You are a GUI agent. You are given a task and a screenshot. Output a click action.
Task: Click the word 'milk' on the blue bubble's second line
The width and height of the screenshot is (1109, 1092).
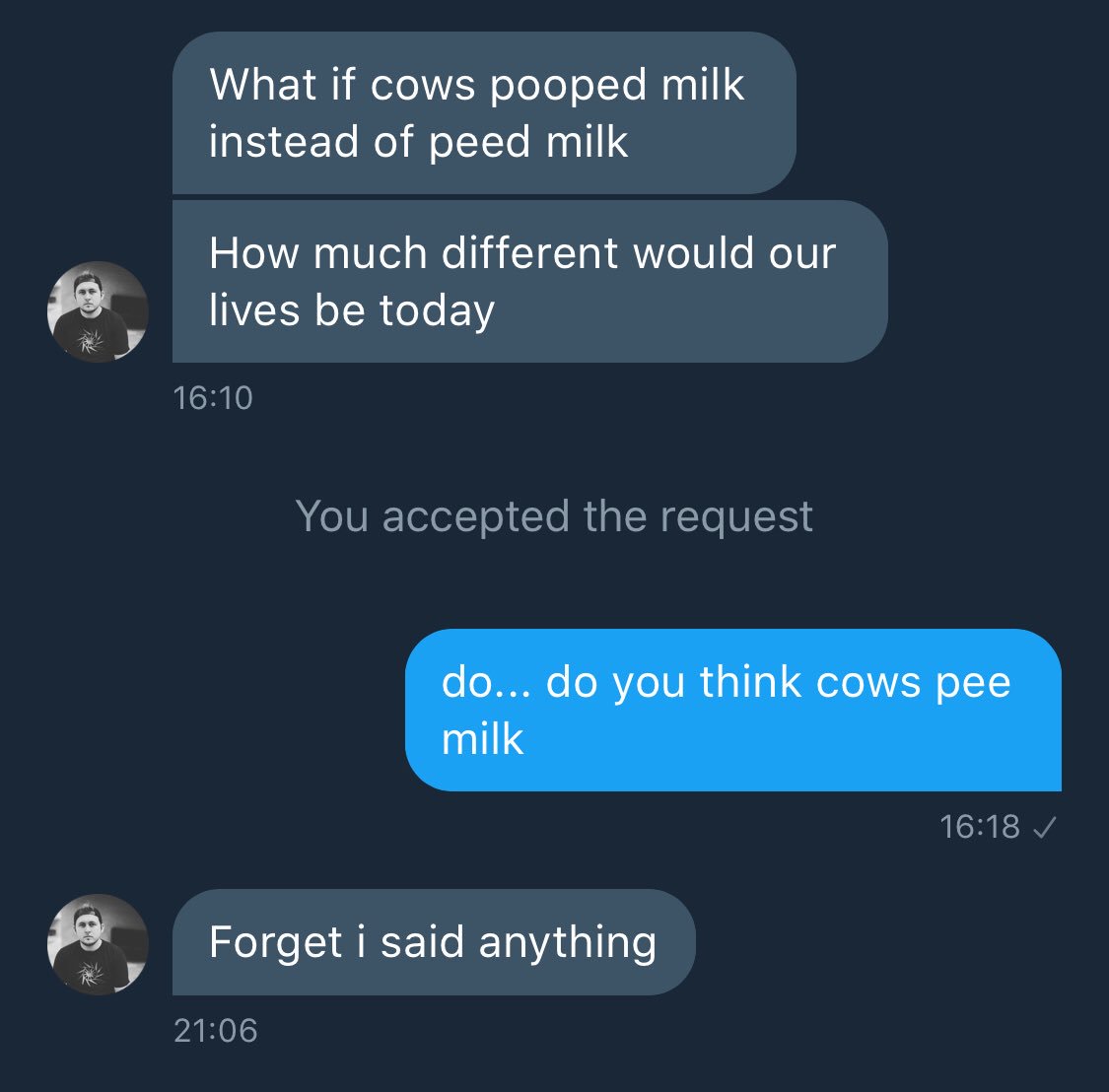(x=483, y=739)
